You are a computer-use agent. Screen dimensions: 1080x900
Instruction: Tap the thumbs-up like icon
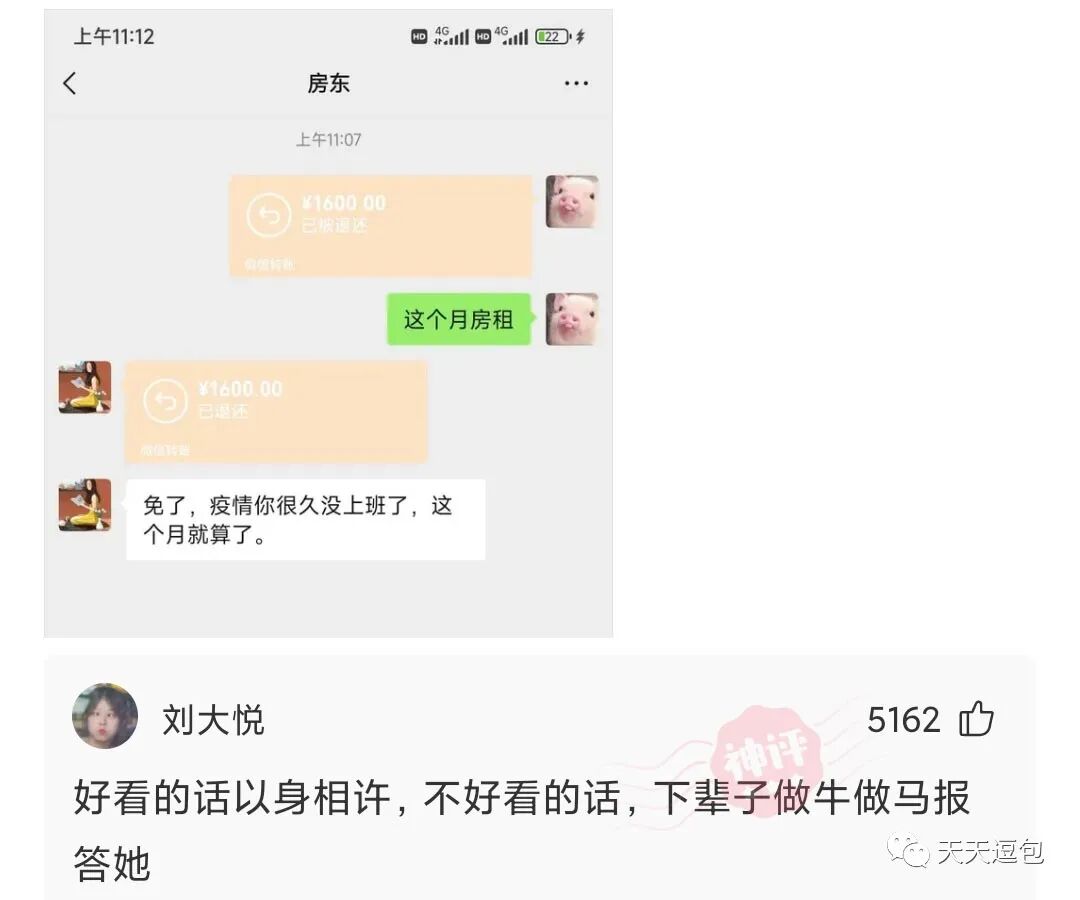976,719
